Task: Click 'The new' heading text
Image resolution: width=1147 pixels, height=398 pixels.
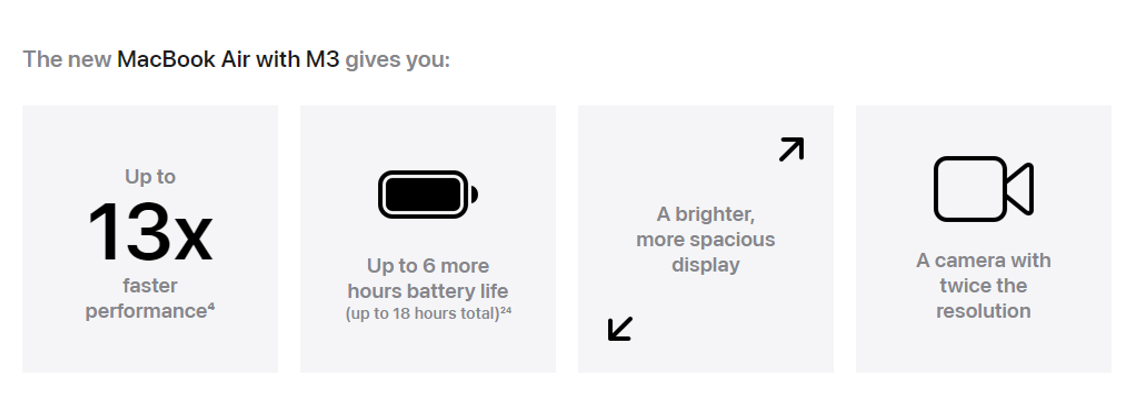Action: (67, 59)
